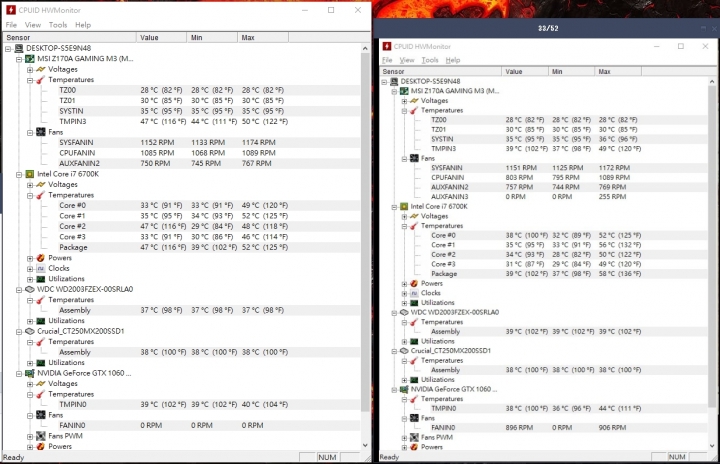Image resolution: width=720 pixels, height=464 pixels.
Task: Click the HWMonitor app icon in left title bar
Action: coord(10,10)
